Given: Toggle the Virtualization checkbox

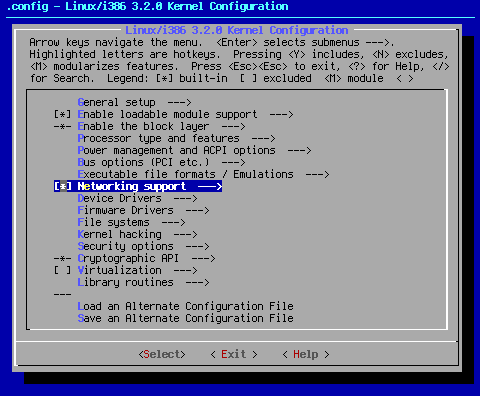Looking at the screenshot, I should (62, 270).
